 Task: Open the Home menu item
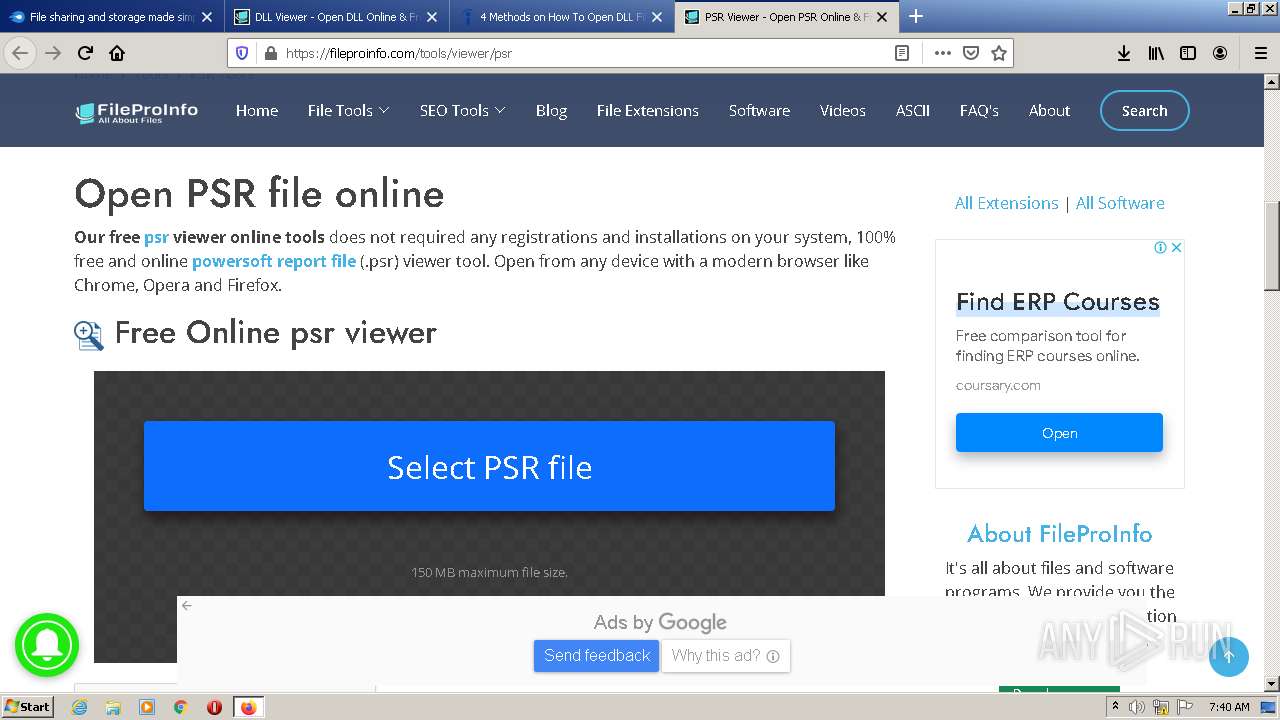click(257, 111)
